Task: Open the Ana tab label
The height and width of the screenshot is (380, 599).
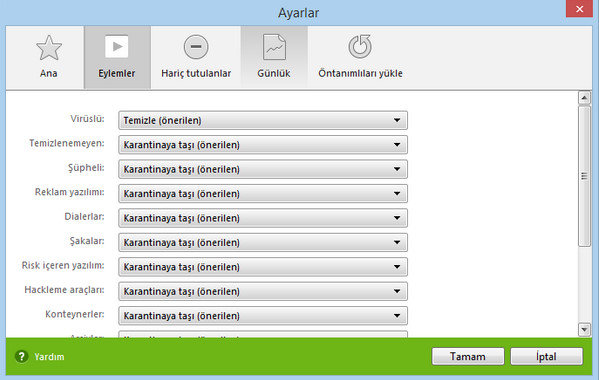Action: pyautogui.click(x=49, y=73)
